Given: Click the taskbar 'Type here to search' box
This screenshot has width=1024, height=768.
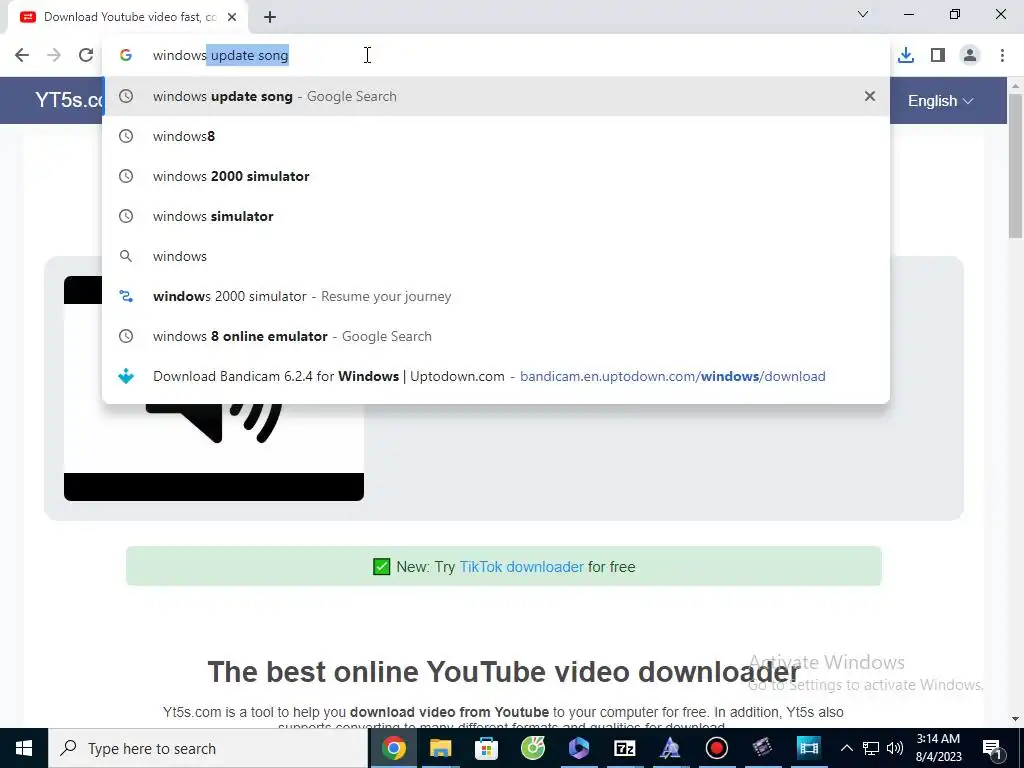Looking at the screenshot, I should click(x=208, y=748).
